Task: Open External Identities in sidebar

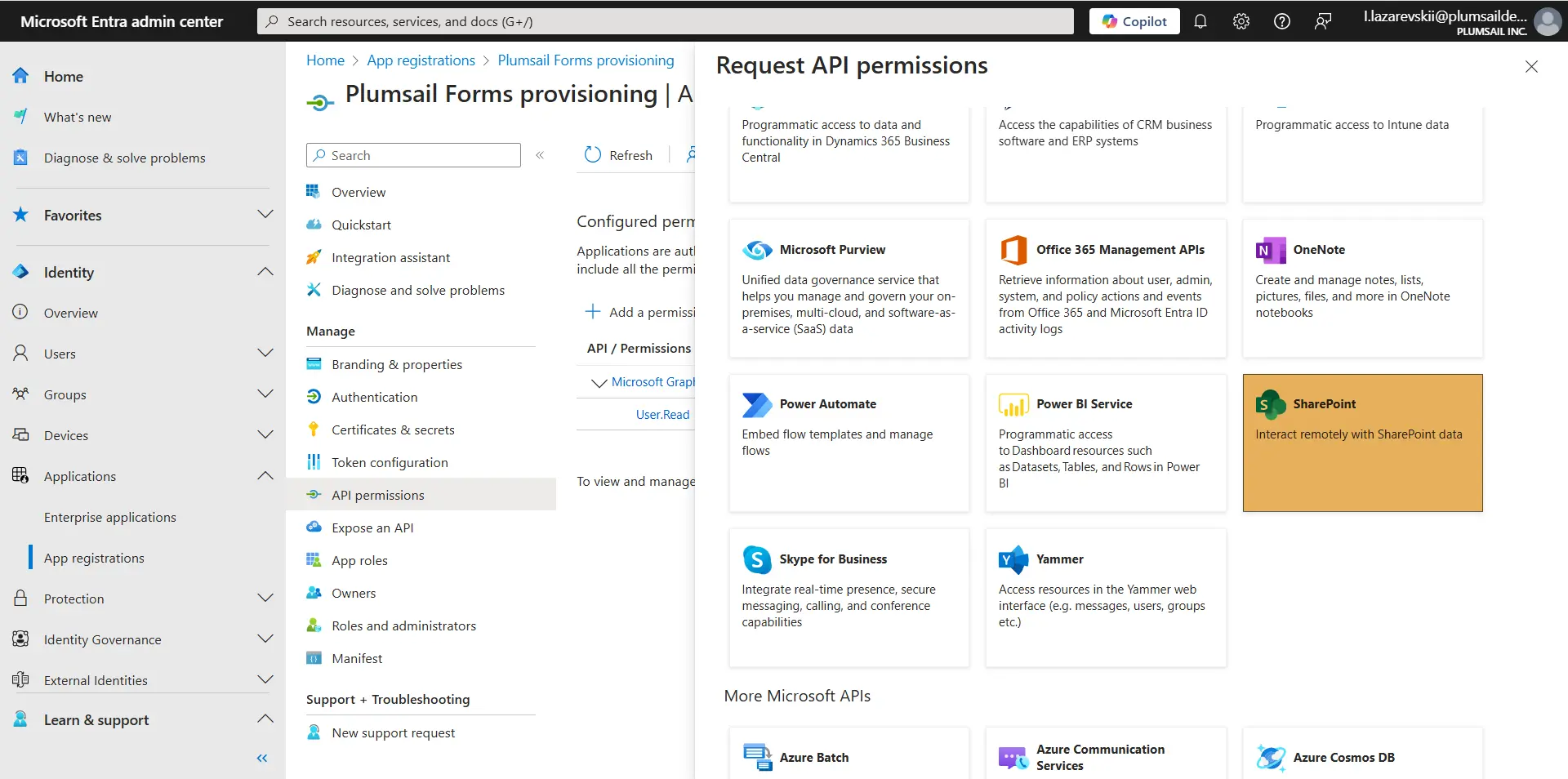Action: pyautogui.click(x=96, y=680)
